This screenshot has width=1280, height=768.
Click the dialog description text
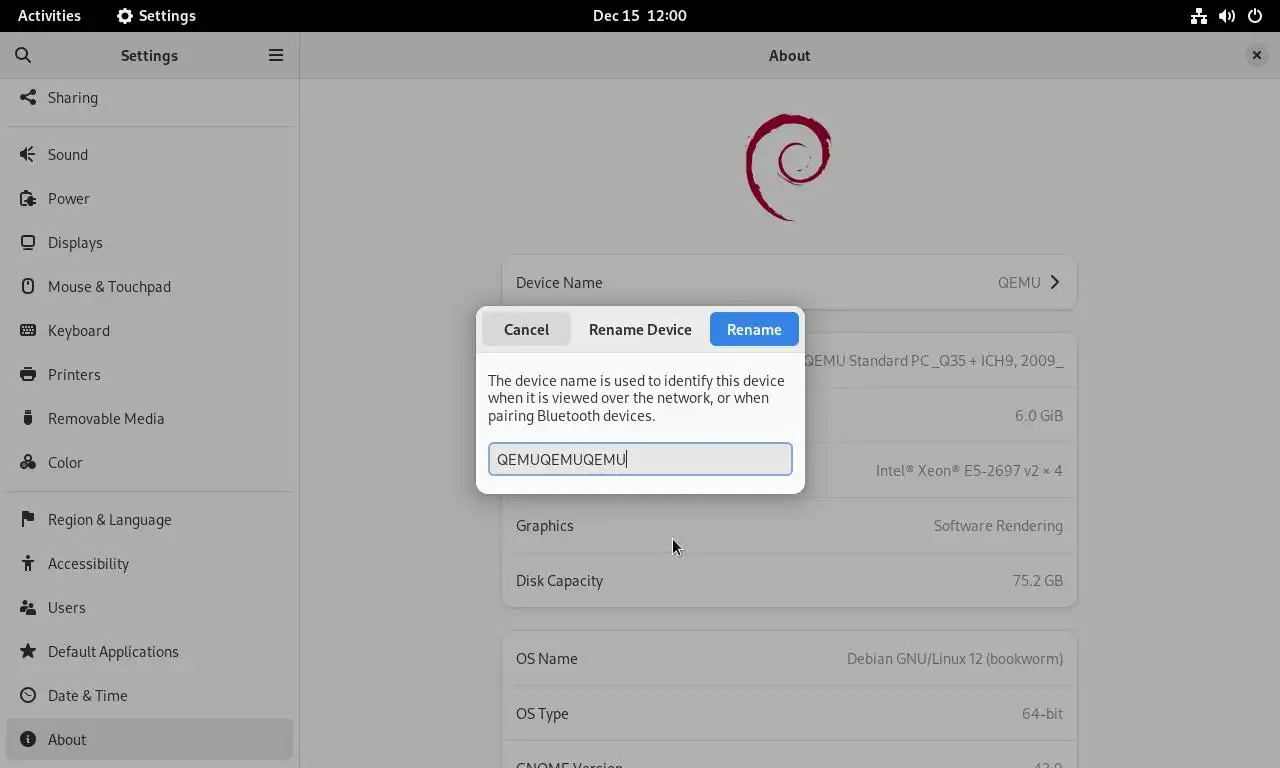coord(636,398)
